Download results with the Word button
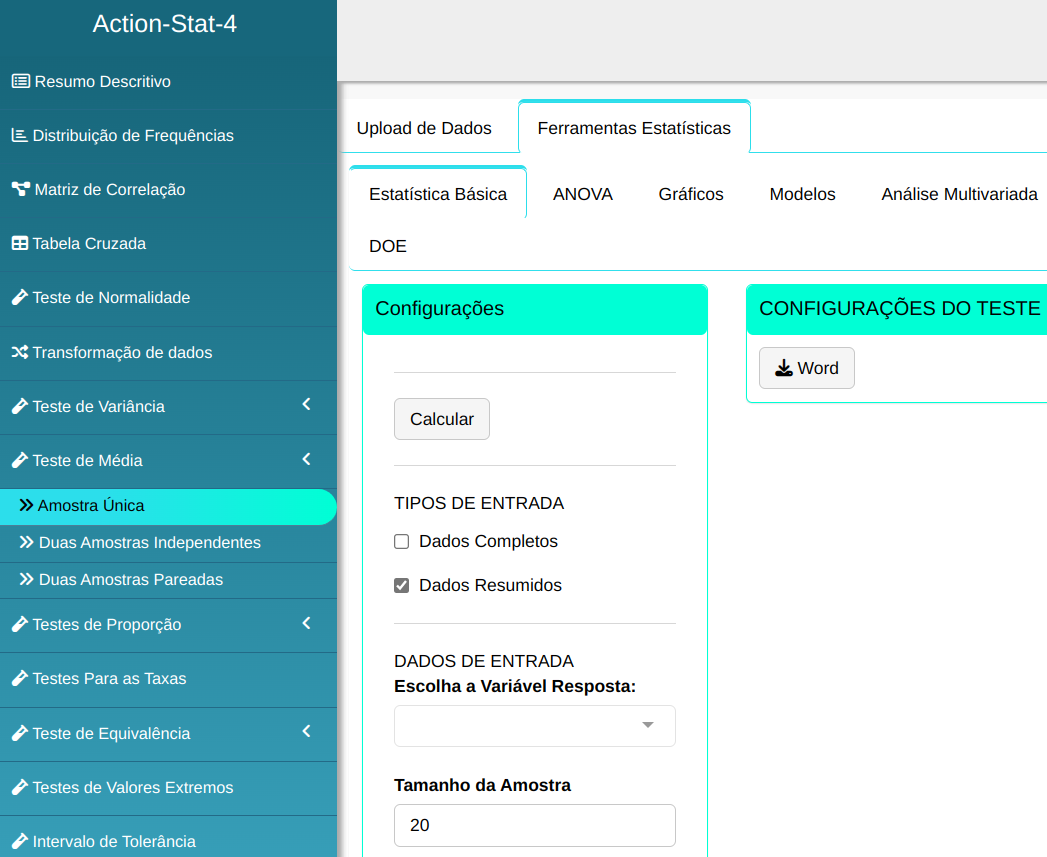This screenshot has height=857, width=1047. coord(806,368)
